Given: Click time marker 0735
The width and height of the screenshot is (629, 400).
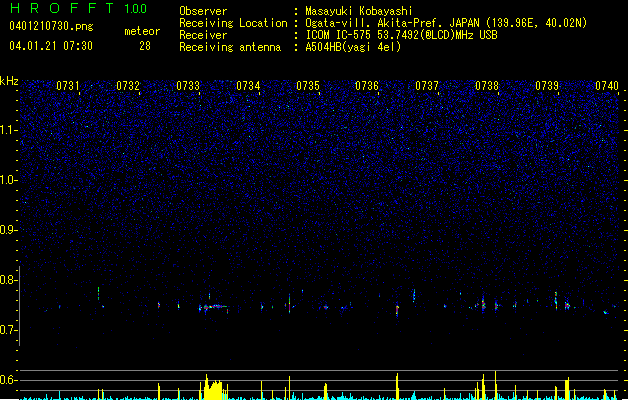Looking at the screenshot, I should coord(308,86).
